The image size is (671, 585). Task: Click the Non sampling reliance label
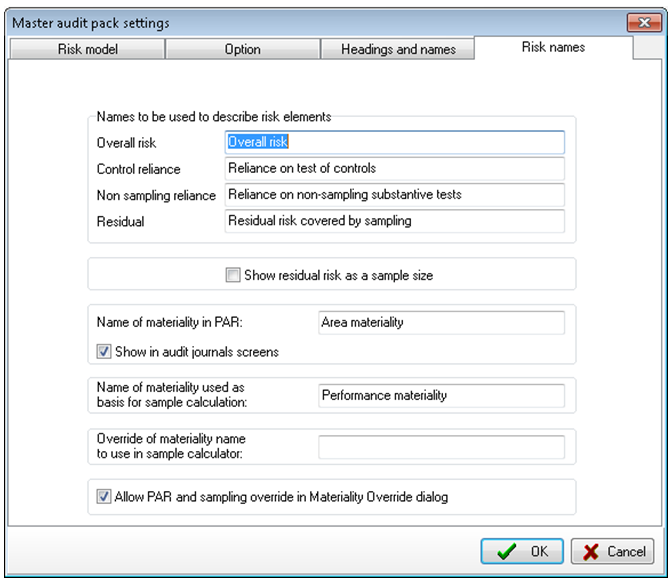156,196
